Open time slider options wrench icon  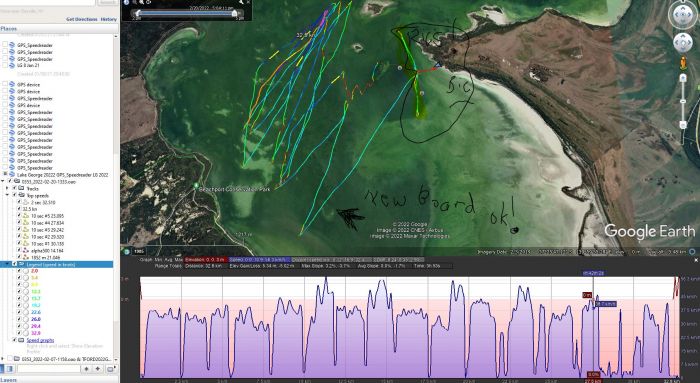[x=242, y=2]
